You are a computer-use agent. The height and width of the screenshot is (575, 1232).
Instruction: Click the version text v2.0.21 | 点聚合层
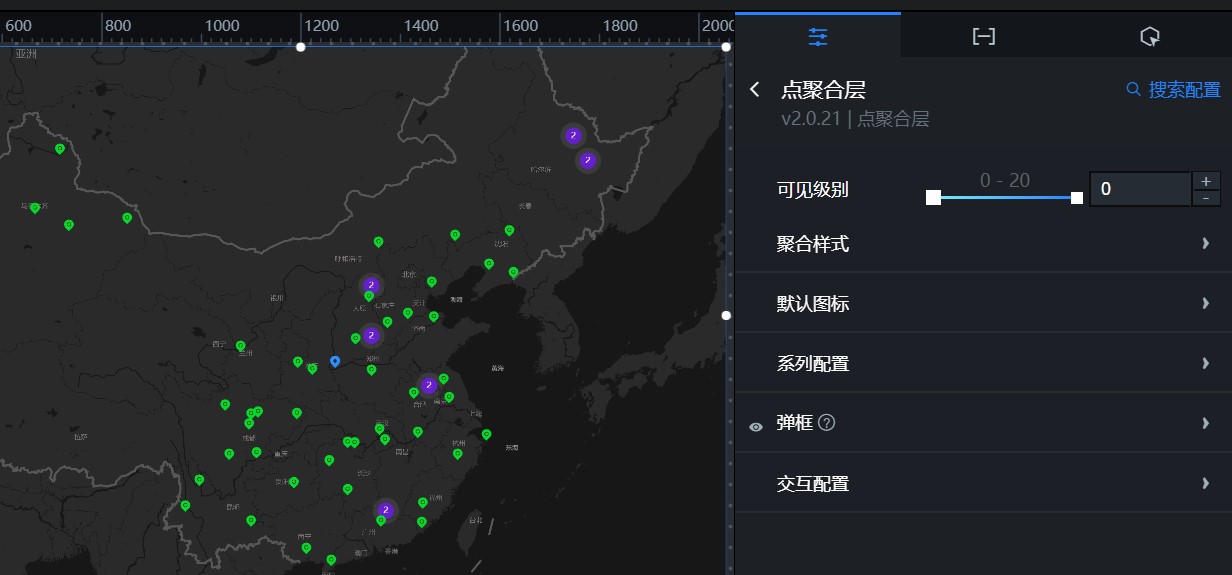[855, 119]
